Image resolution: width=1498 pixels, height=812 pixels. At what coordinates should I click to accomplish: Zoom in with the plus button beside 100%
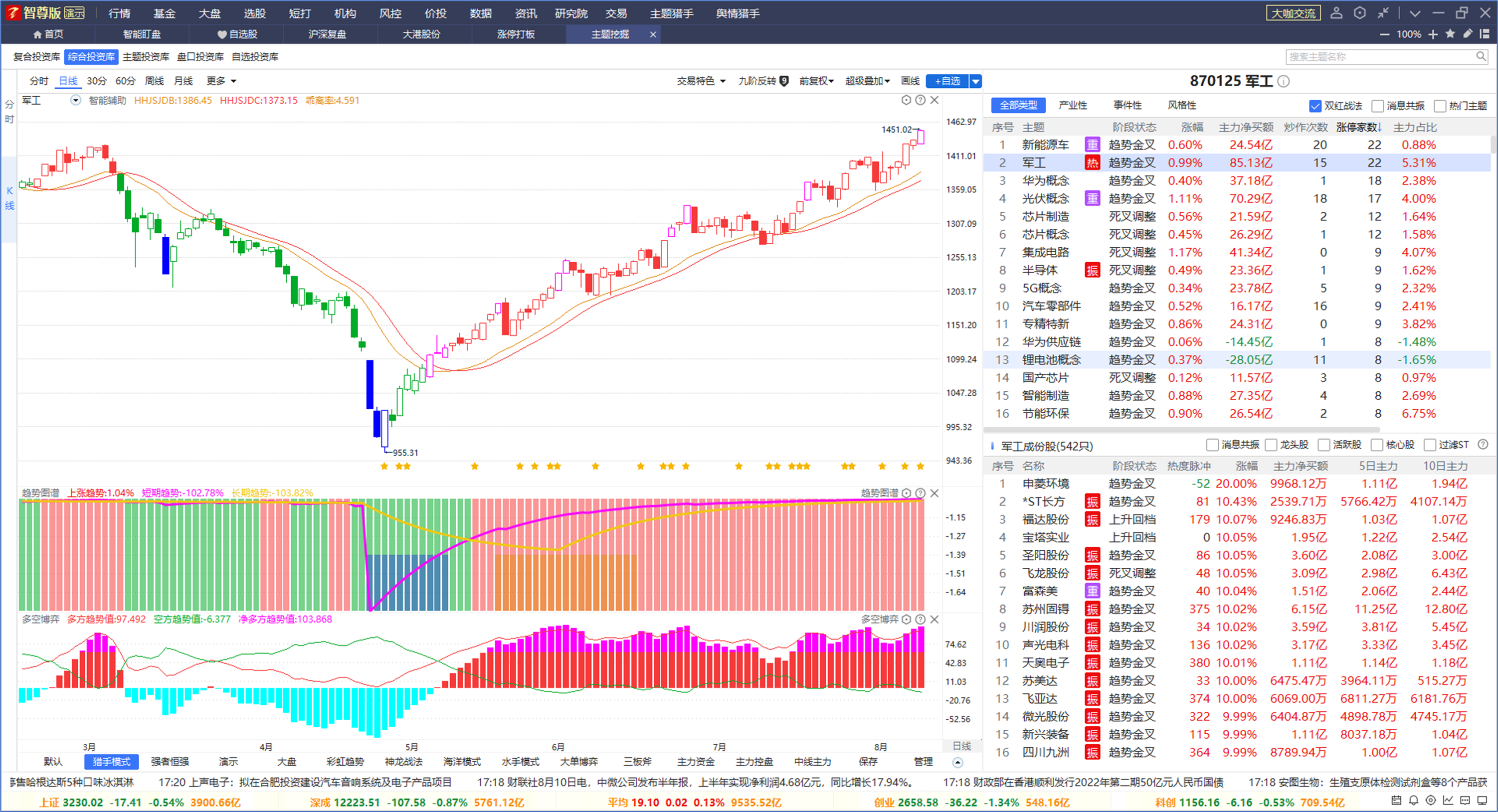point(1433,34)
